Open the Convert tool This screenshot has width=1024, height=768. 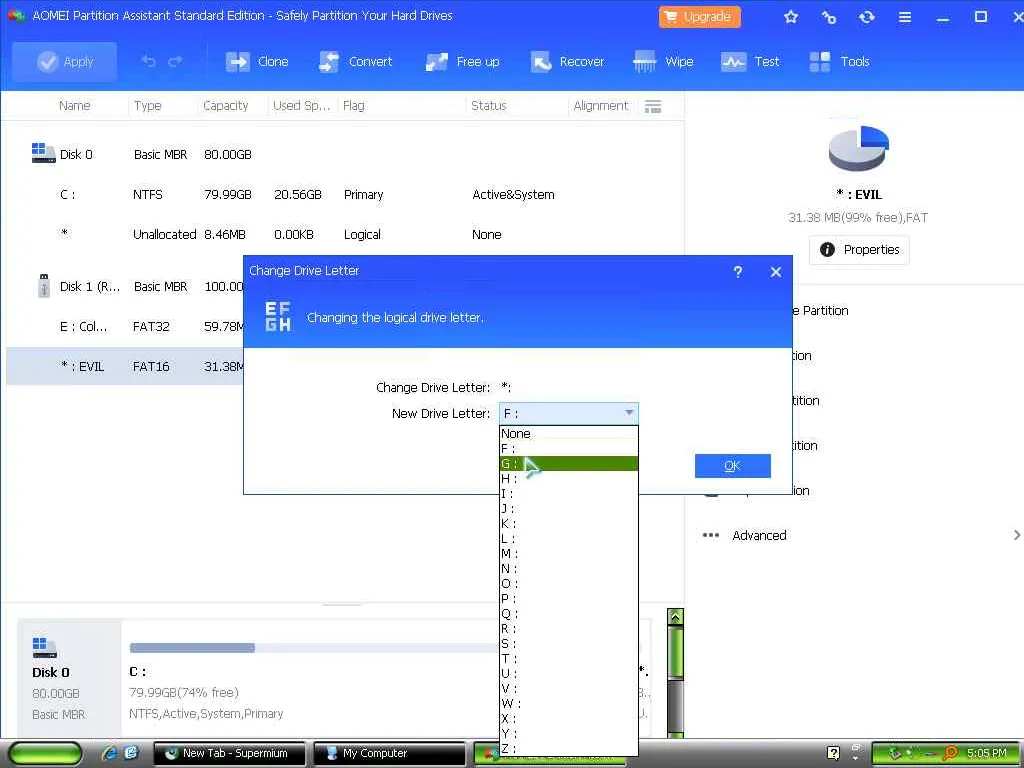(x=355, y=61)
